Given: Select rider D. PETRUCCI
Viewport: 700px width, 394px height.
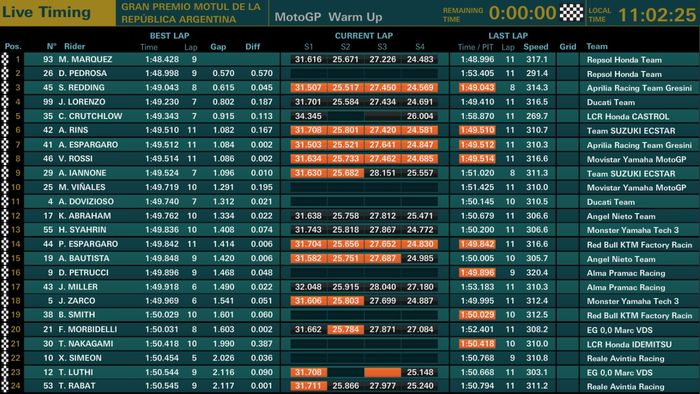Looking at the screenshot, I should click(84, 272).
